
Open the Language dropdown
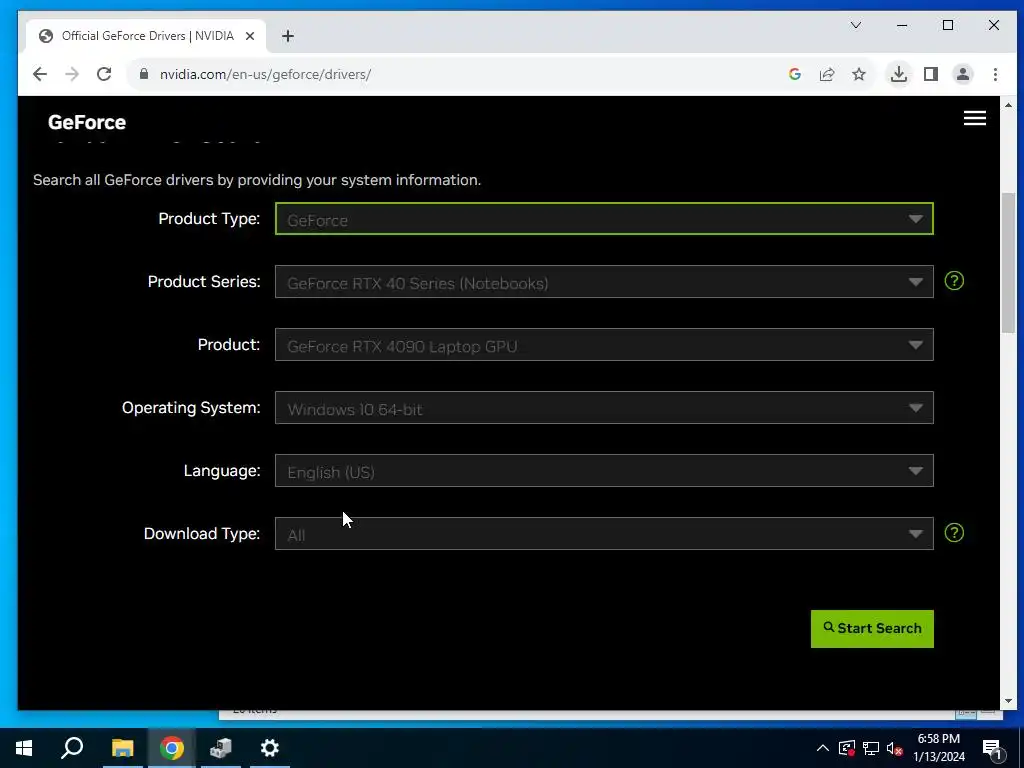pos(604,471)
